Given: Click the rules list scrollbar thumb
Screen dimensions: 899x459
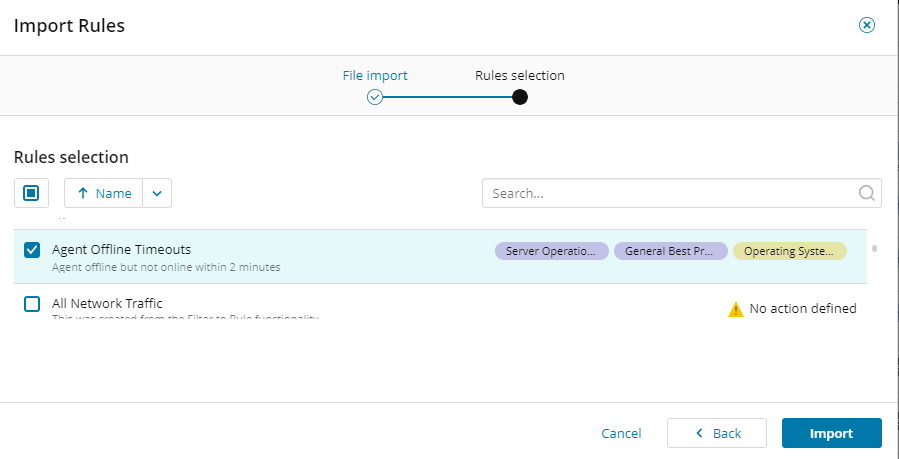Looking at the screenshot, I should pos(874,248).
